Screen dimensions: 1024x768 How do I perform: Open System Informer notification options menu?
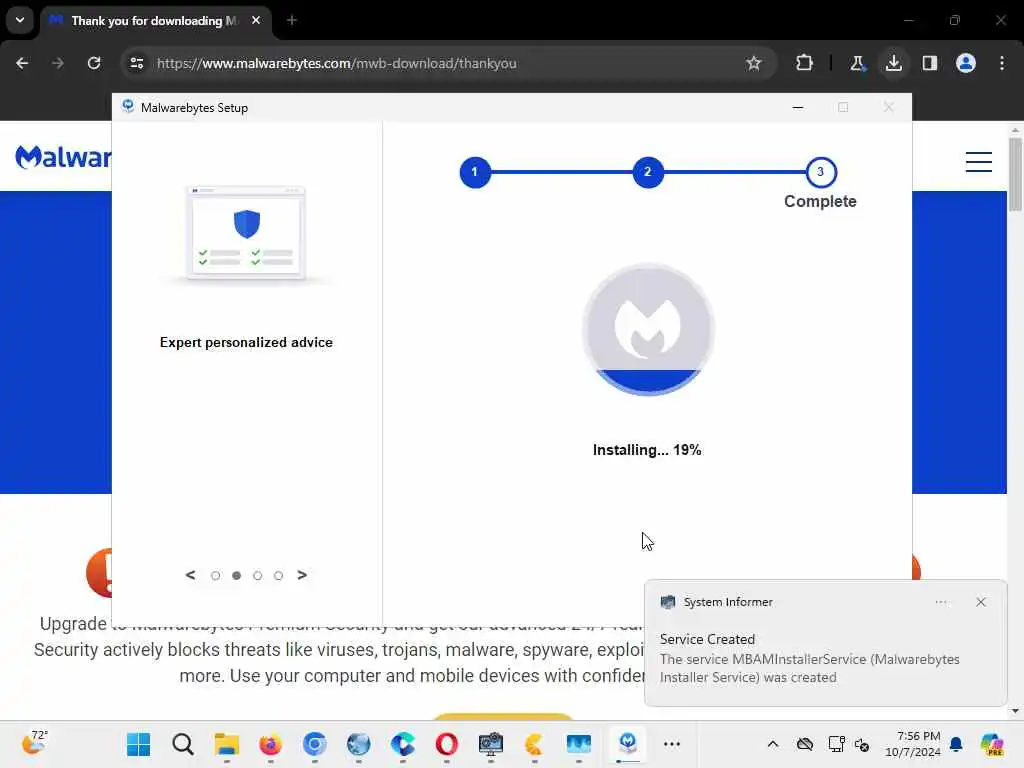[940, 601]
